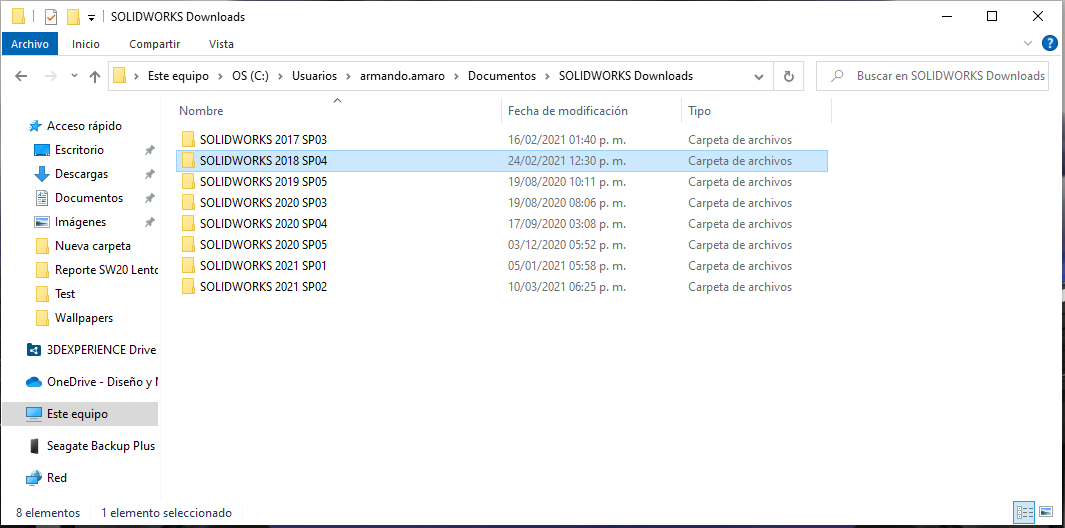Click Properties icon in Quick Access Toolbar
Viewport: 1065px width, 528px height.
pos(51,16)
